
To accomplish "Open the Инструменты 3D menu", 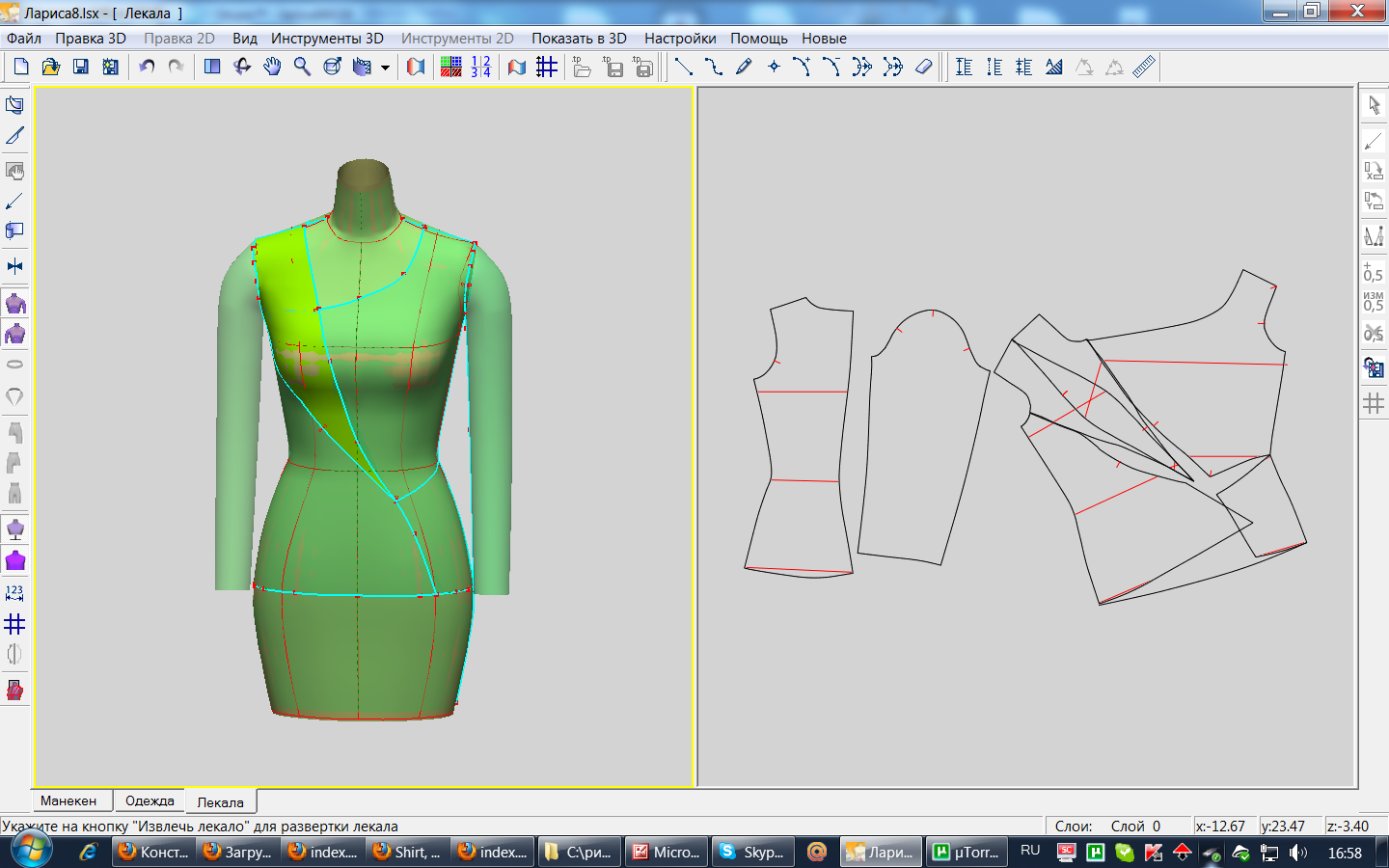I will tap(327, 39).
